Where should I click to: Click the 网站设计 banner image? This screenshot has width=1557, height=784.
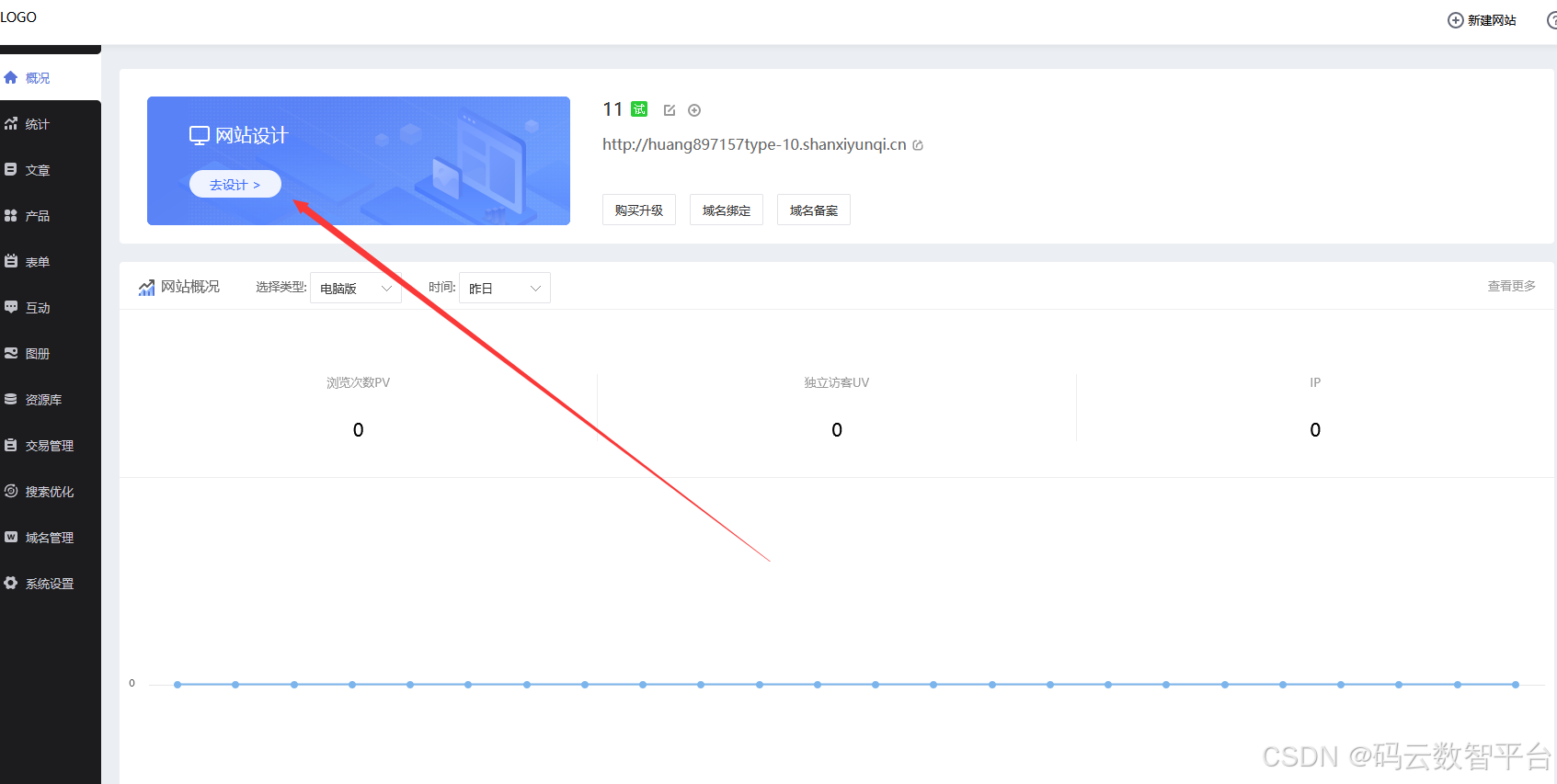click(359, 161)
